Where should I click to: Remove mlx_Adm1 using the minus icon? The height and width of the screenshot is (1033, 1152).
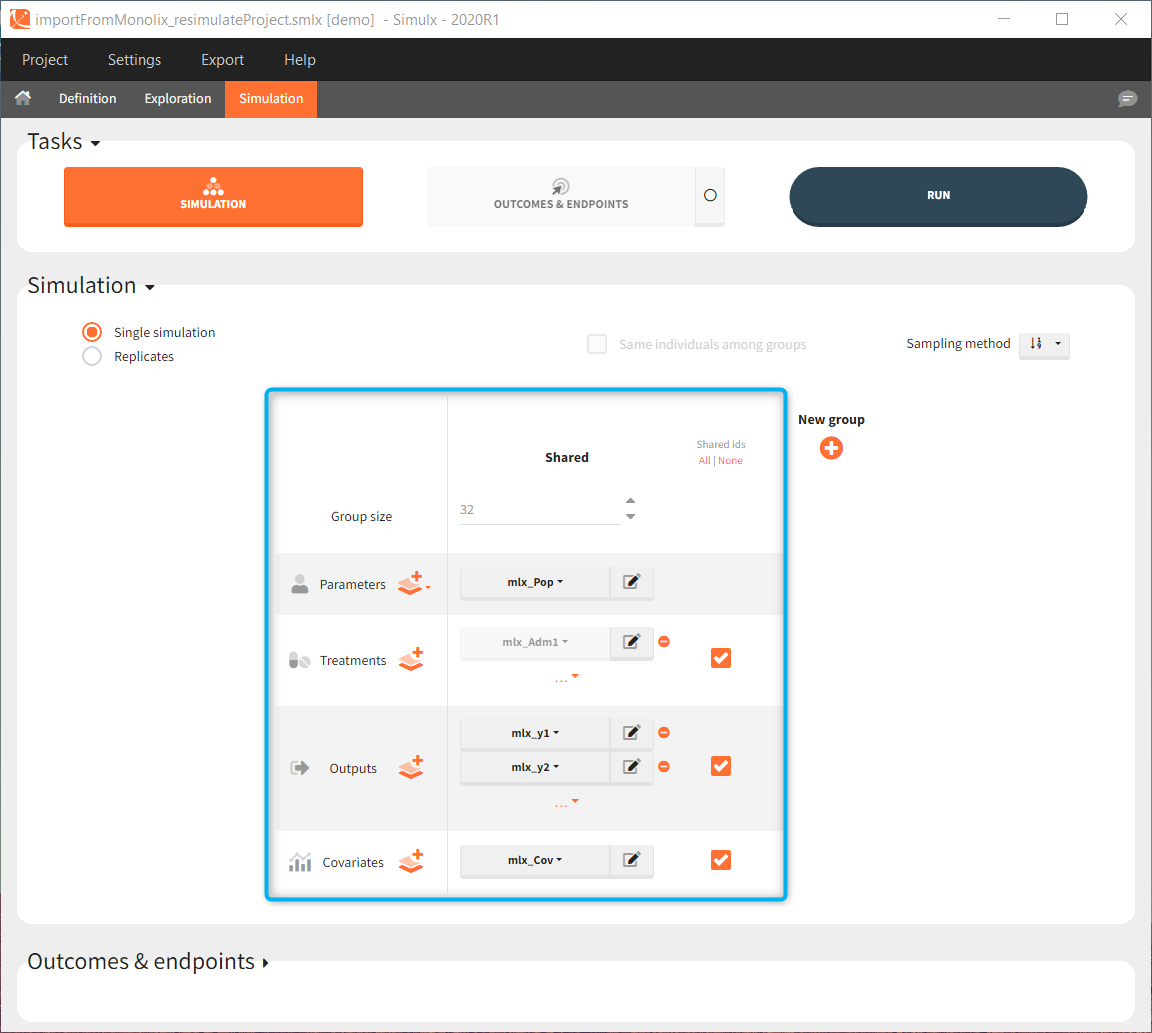pyautogui.click(x=663, y=641)
